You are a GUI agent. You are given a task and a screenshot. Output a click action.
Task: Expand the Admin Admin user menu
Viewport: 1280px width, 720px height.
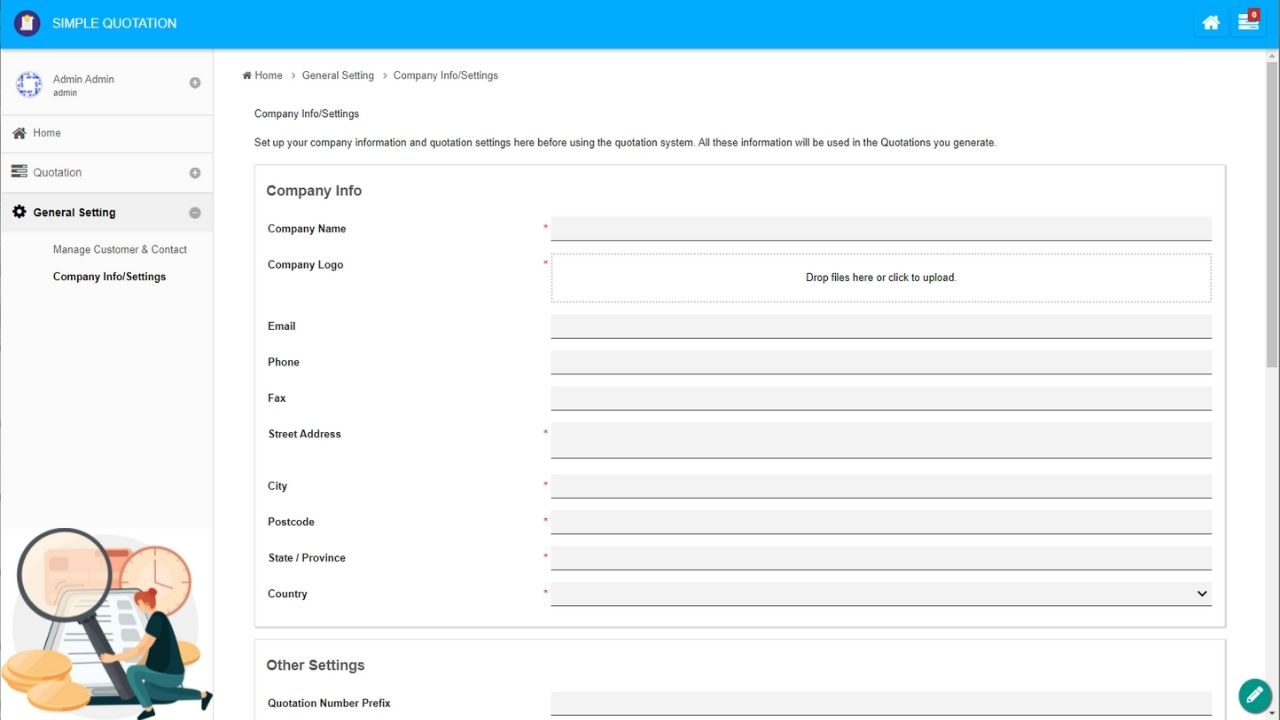pos(195,83)
